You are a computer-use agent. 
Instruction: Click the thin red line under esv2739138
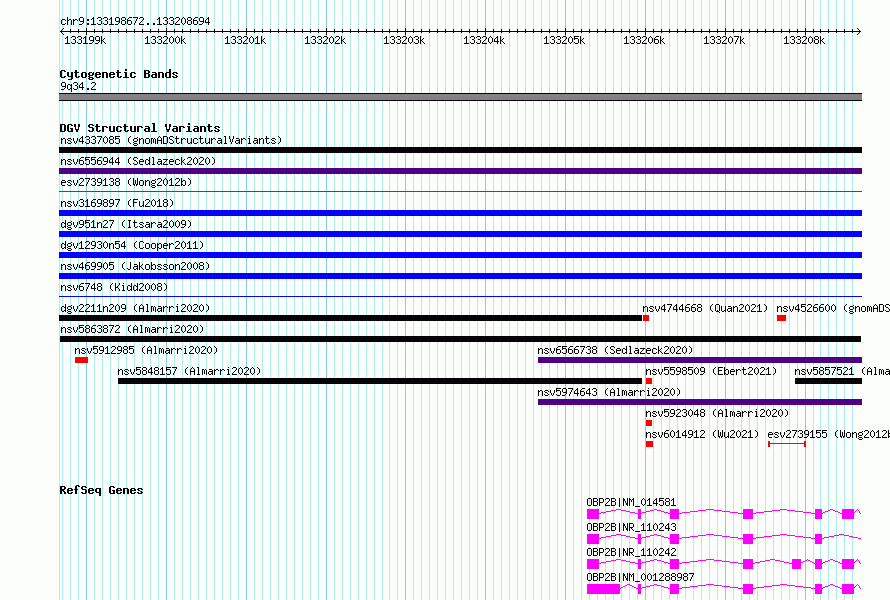[460, 192]
